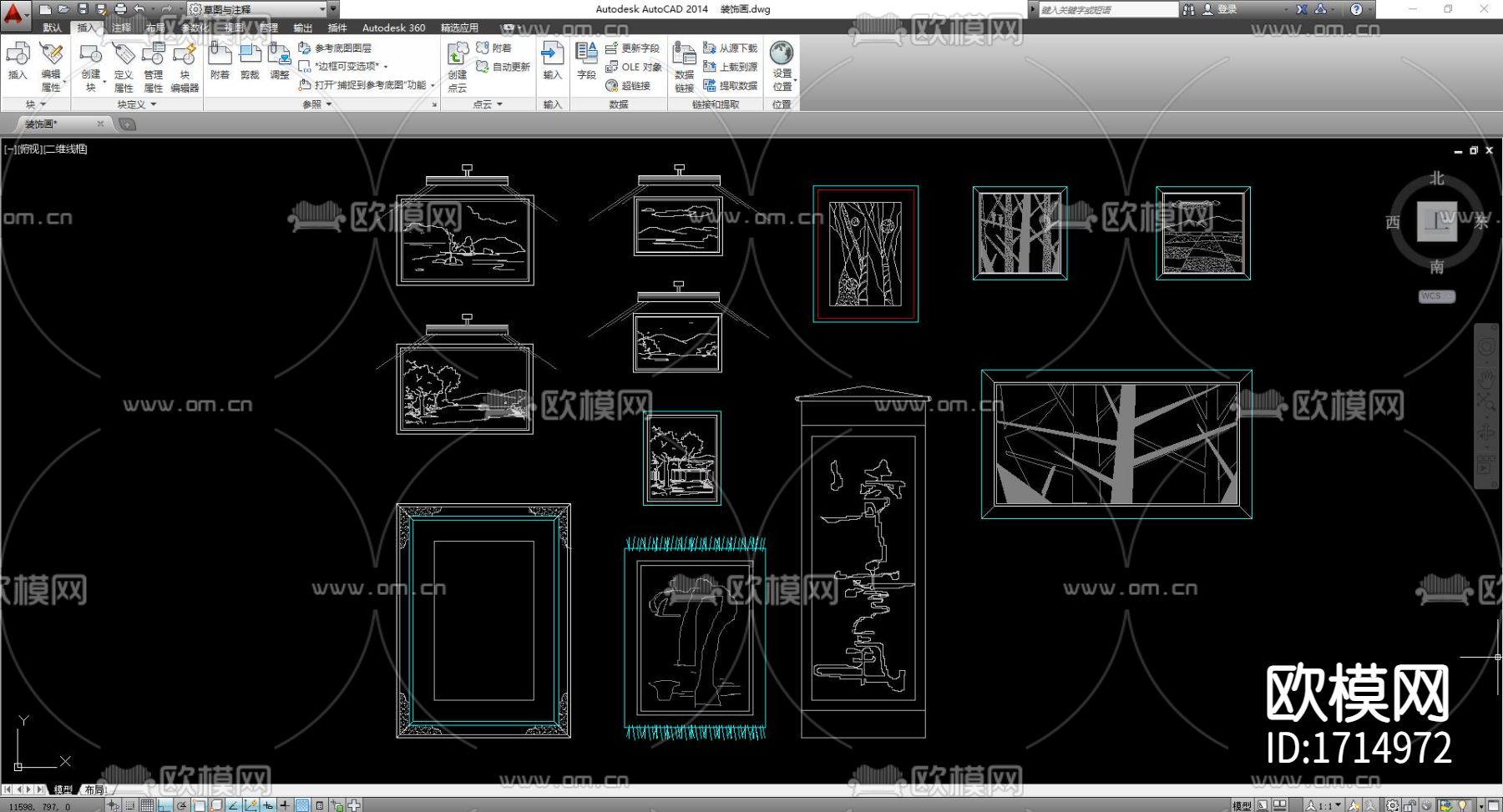Toggle grid display in status bar
1503x812 pixels.
click(147, 805)
